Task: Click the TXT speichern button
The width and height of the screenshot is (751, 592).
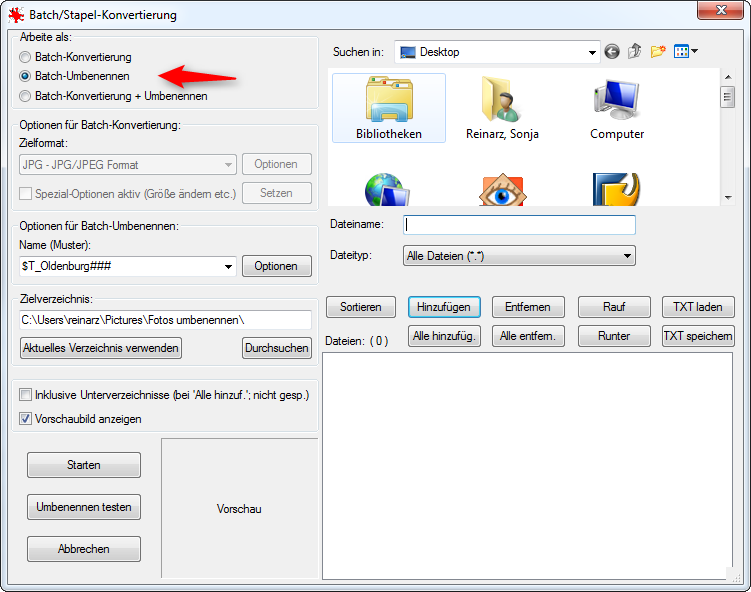Action: coord(698,336)
